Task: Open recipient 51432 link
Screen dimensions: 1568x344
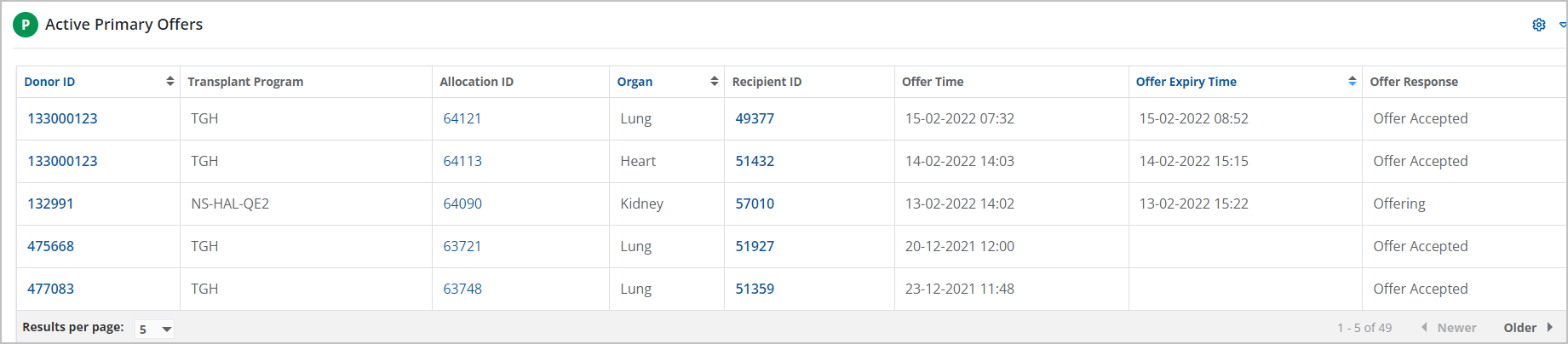Action: (x=755, y=161)
